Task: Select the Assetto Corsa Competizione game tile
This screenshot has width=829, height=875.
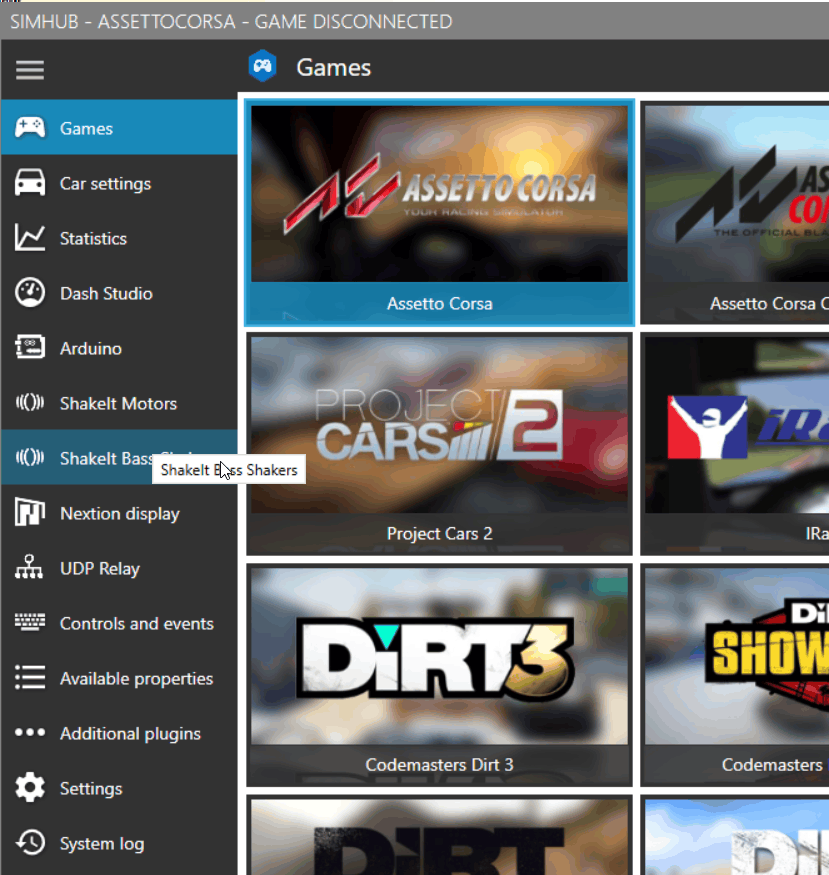Action: tap(735, 213)
